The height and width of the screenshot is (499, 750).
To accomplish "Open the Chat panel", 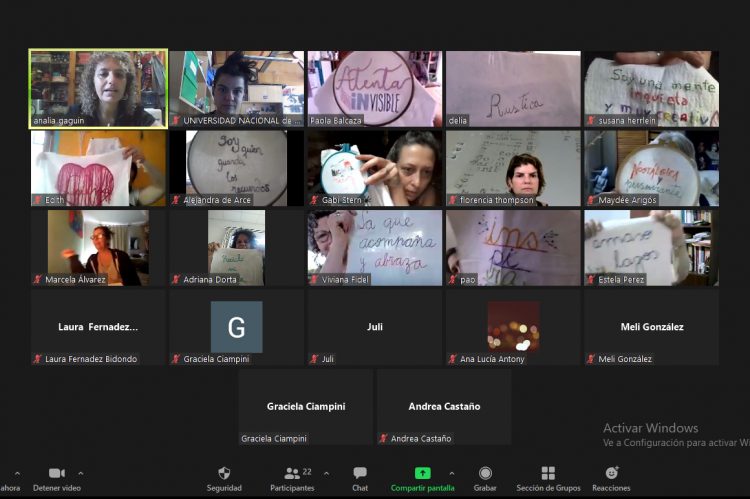I will 360,473.
